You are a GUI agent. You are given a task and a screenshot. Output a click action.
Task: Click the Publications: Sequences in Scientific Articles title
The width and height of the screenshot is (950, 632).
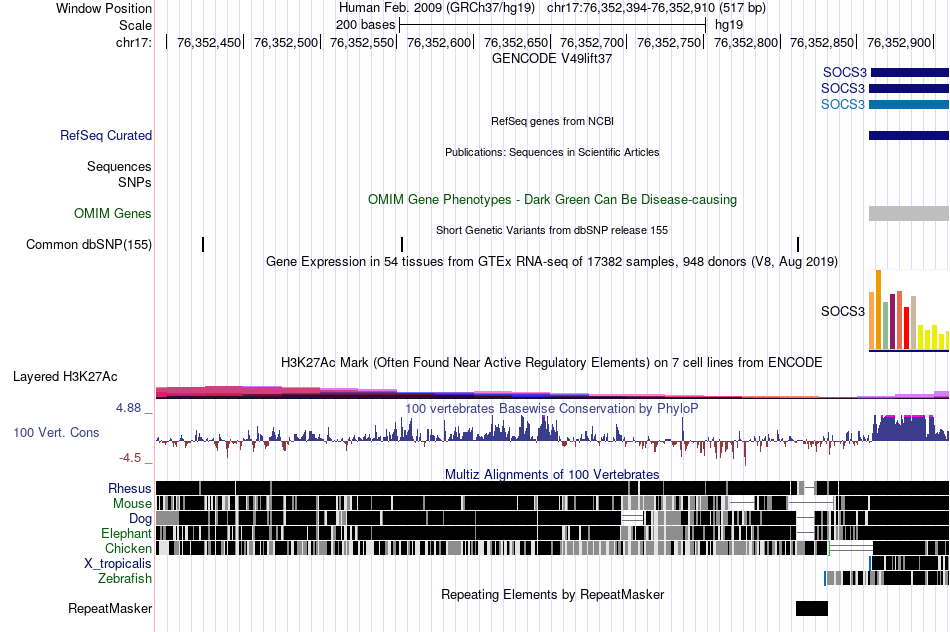552,152
